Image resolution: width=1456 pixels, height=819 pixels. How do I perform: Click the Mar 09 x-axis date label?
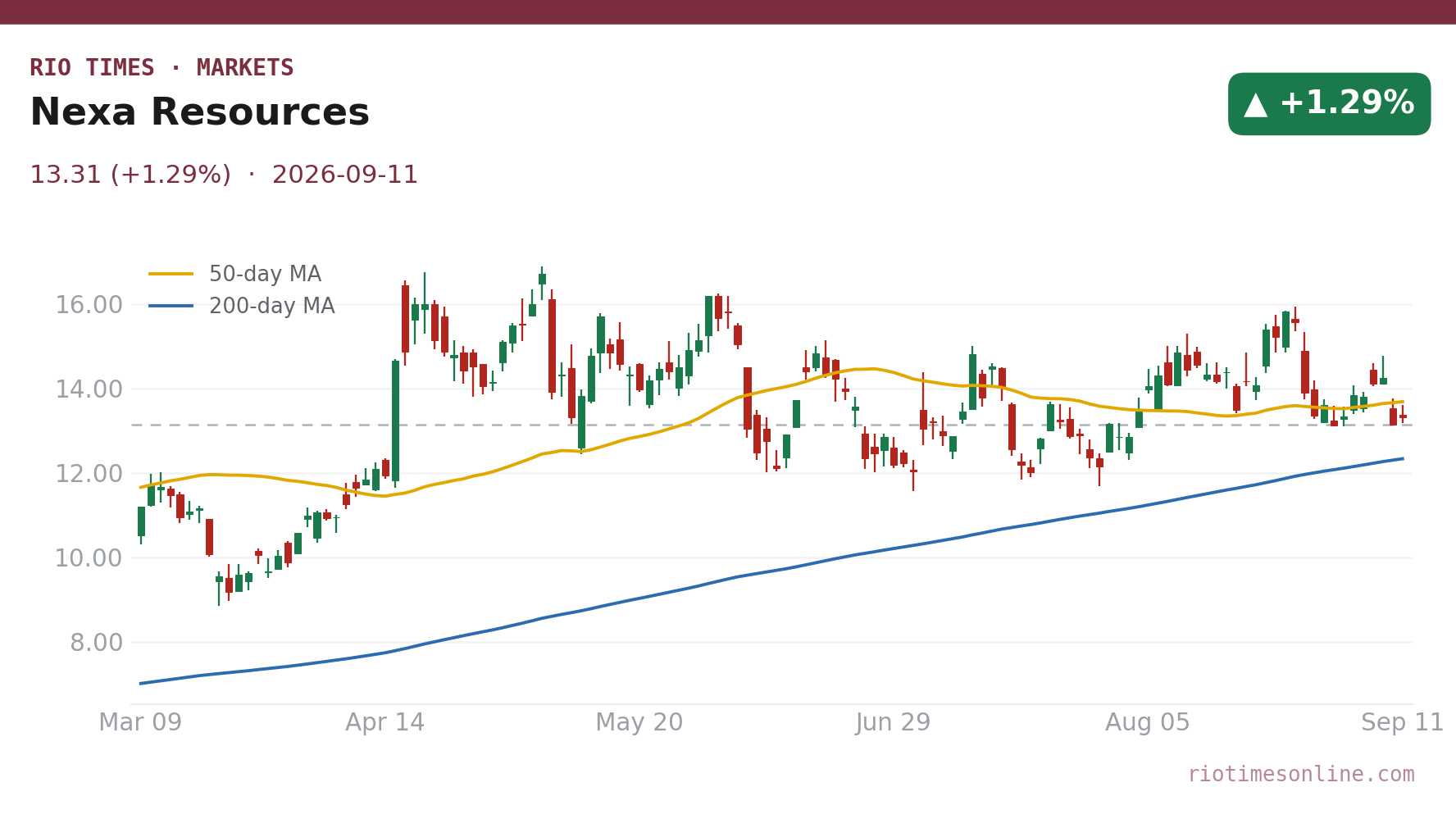(140, 722)
